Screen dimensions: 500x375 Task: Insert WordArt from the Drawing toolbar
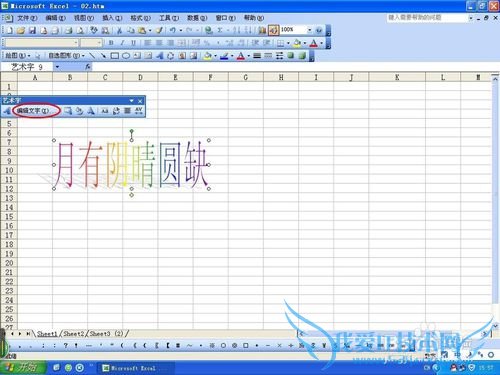tap(159, 56)
